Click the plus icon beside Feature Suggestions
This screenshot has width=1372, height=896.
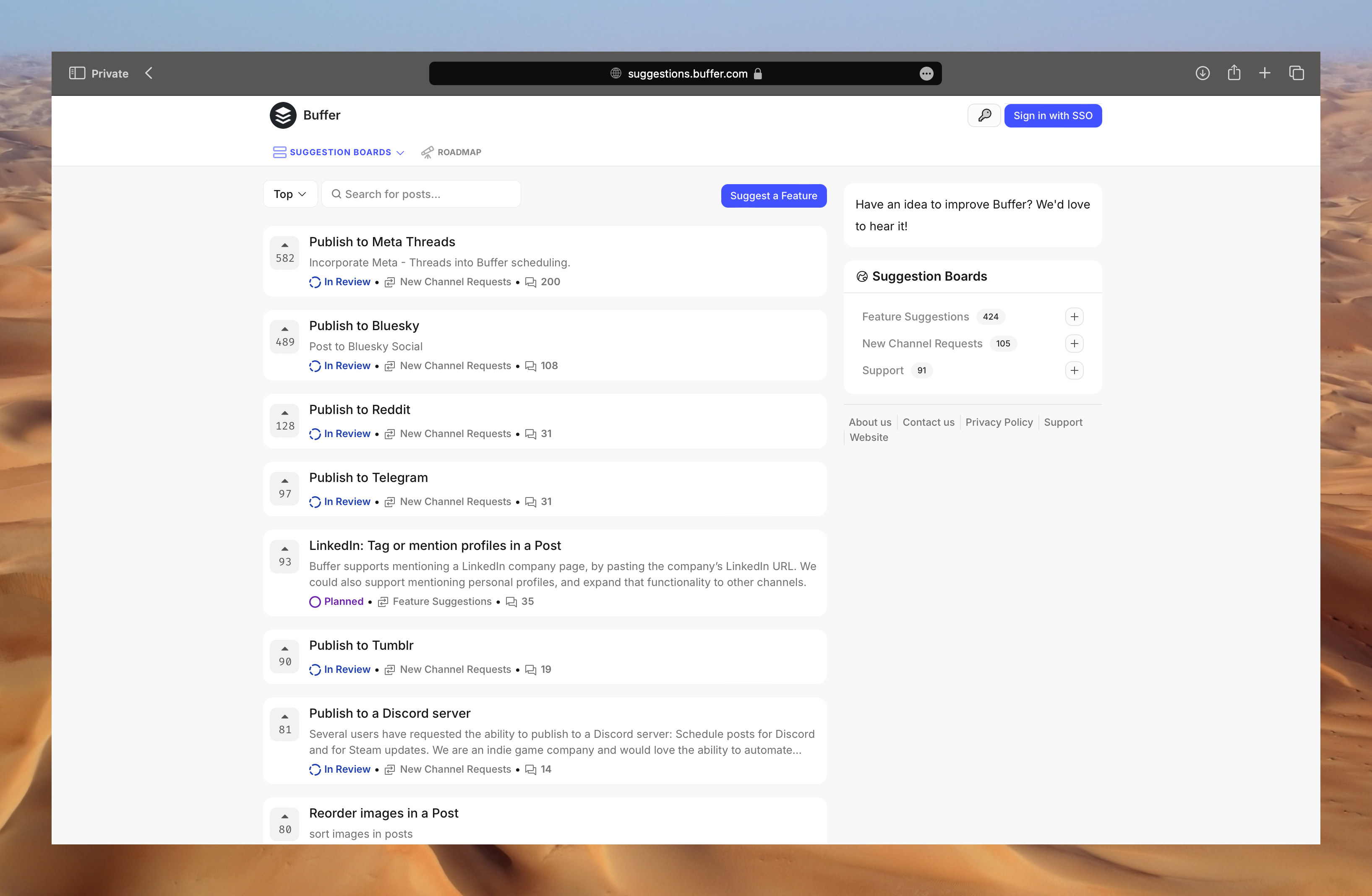pyautogui.click(x=1073, y=316)
